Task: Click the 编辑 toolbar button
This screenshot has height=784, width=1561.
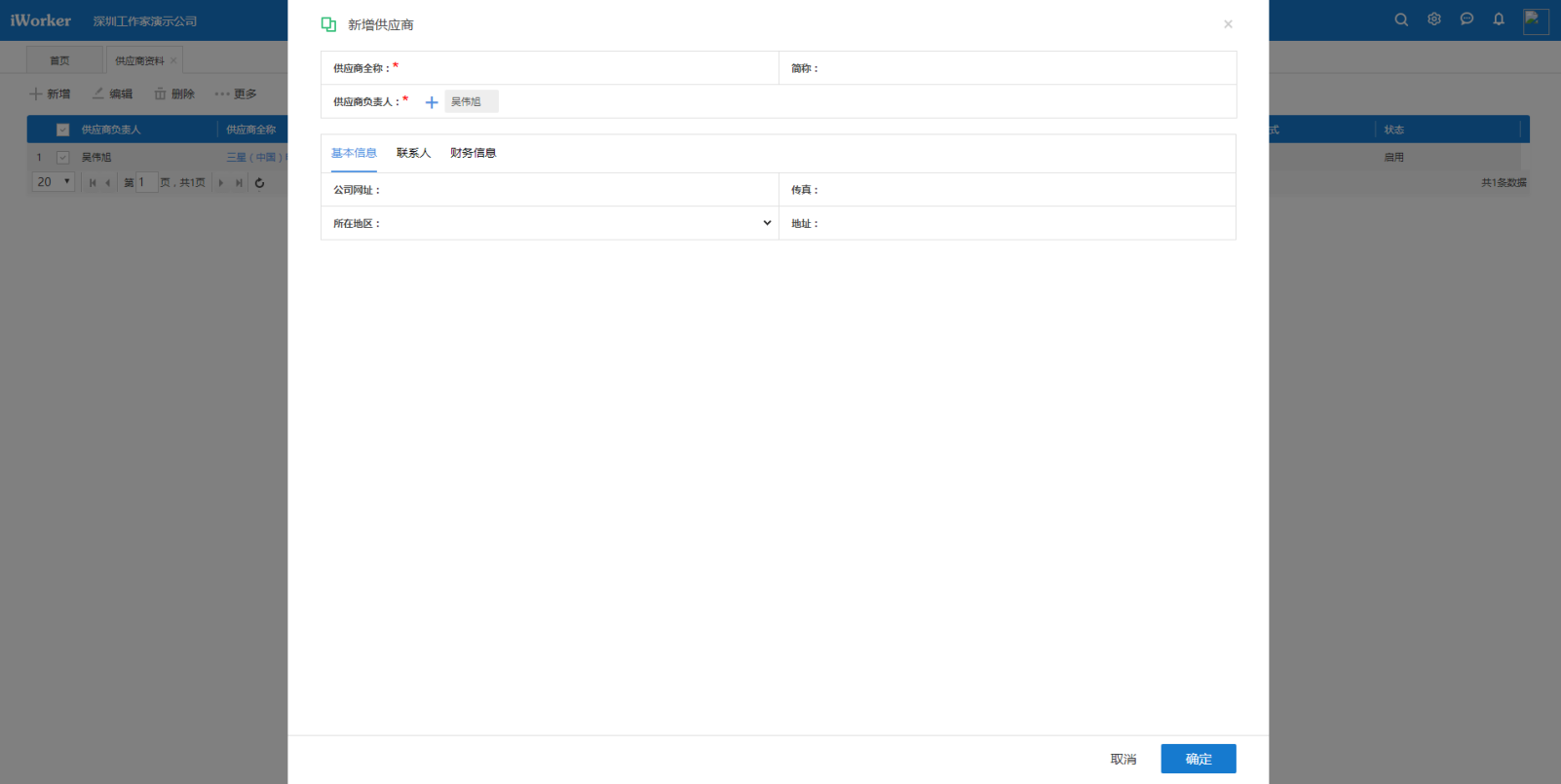Action: (112, 93)
